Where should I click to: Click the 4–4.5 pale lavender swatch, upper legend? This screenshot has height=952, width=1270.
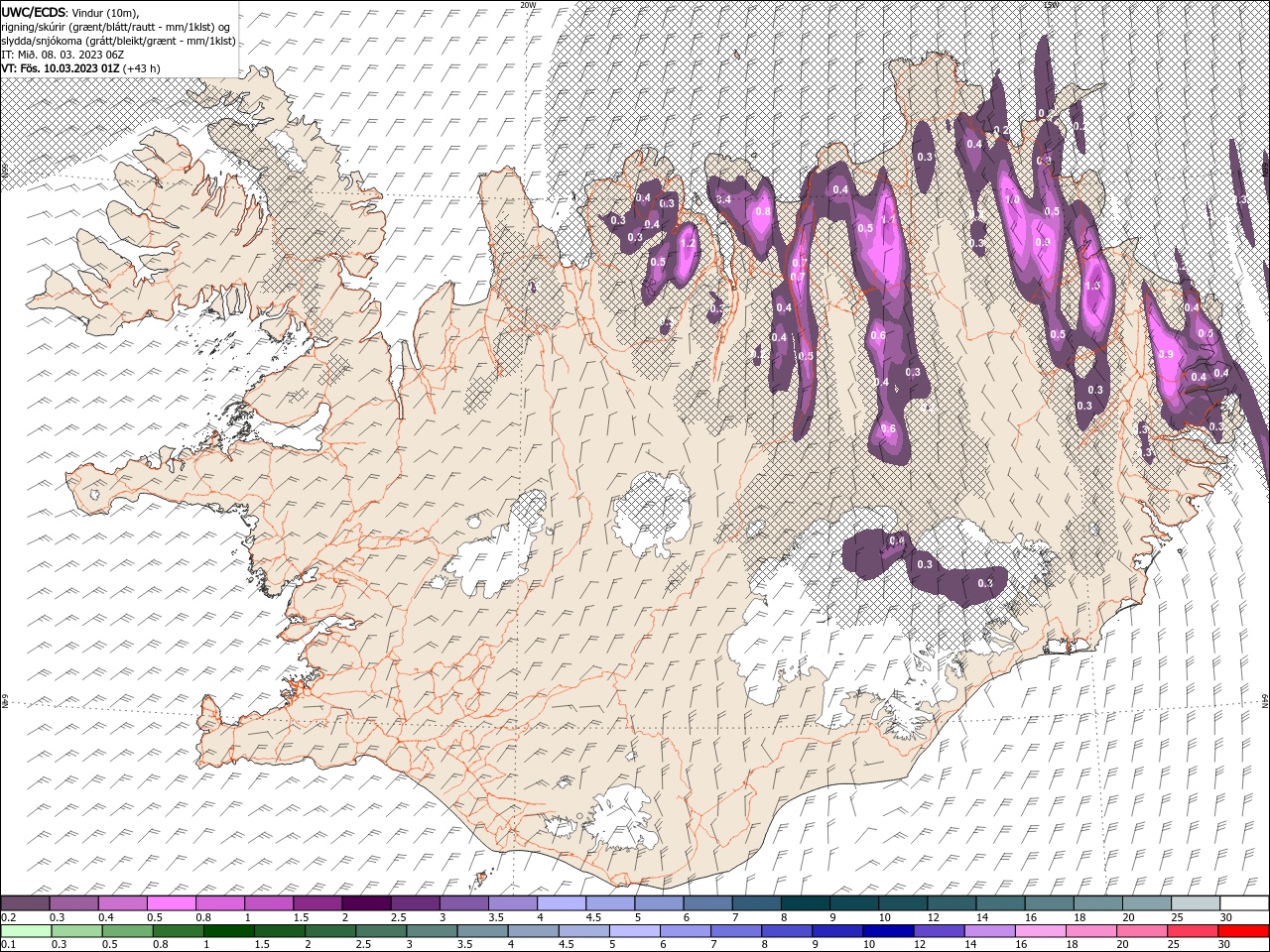(x=561, y=903)
